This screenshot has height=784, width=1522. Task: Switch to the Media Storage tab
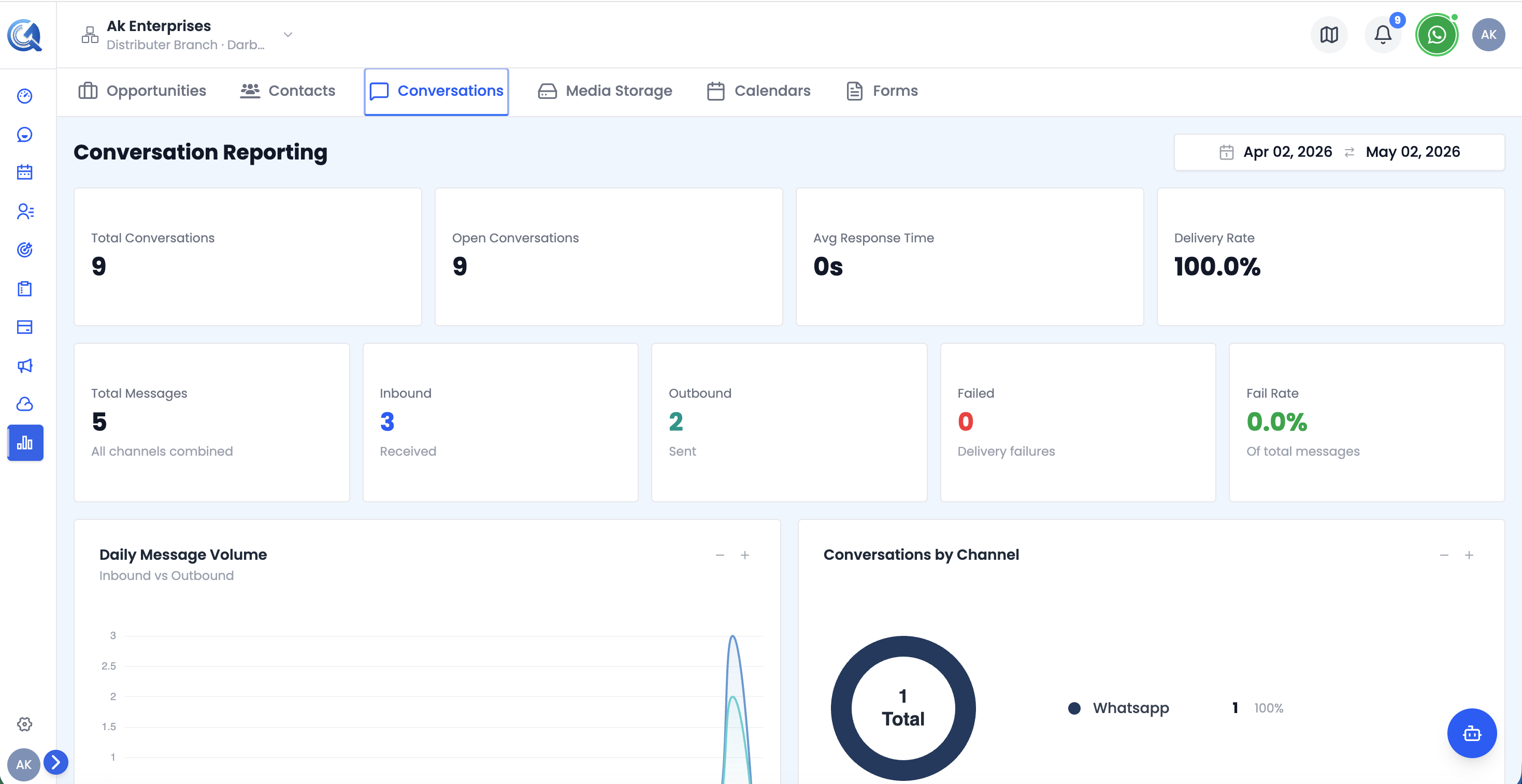pyautogui.click(x=605, y=91)
